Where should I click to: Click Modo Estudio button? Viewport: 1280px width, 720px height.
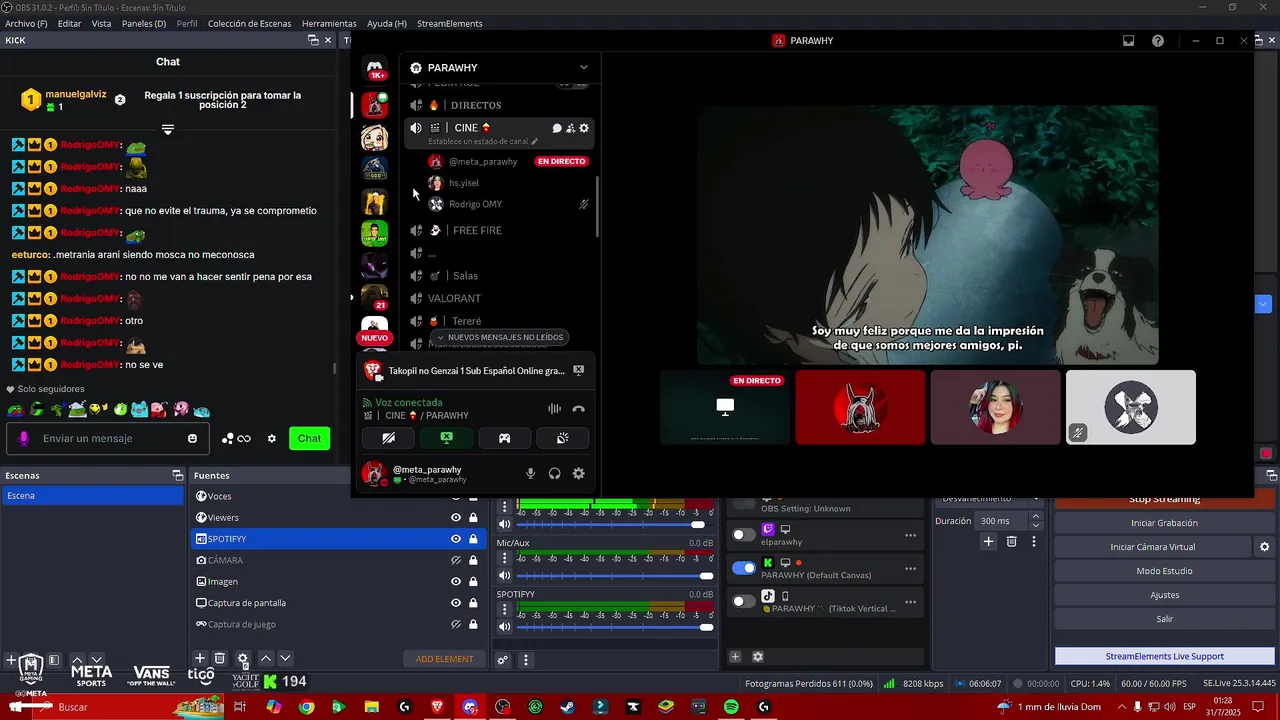1164,571
